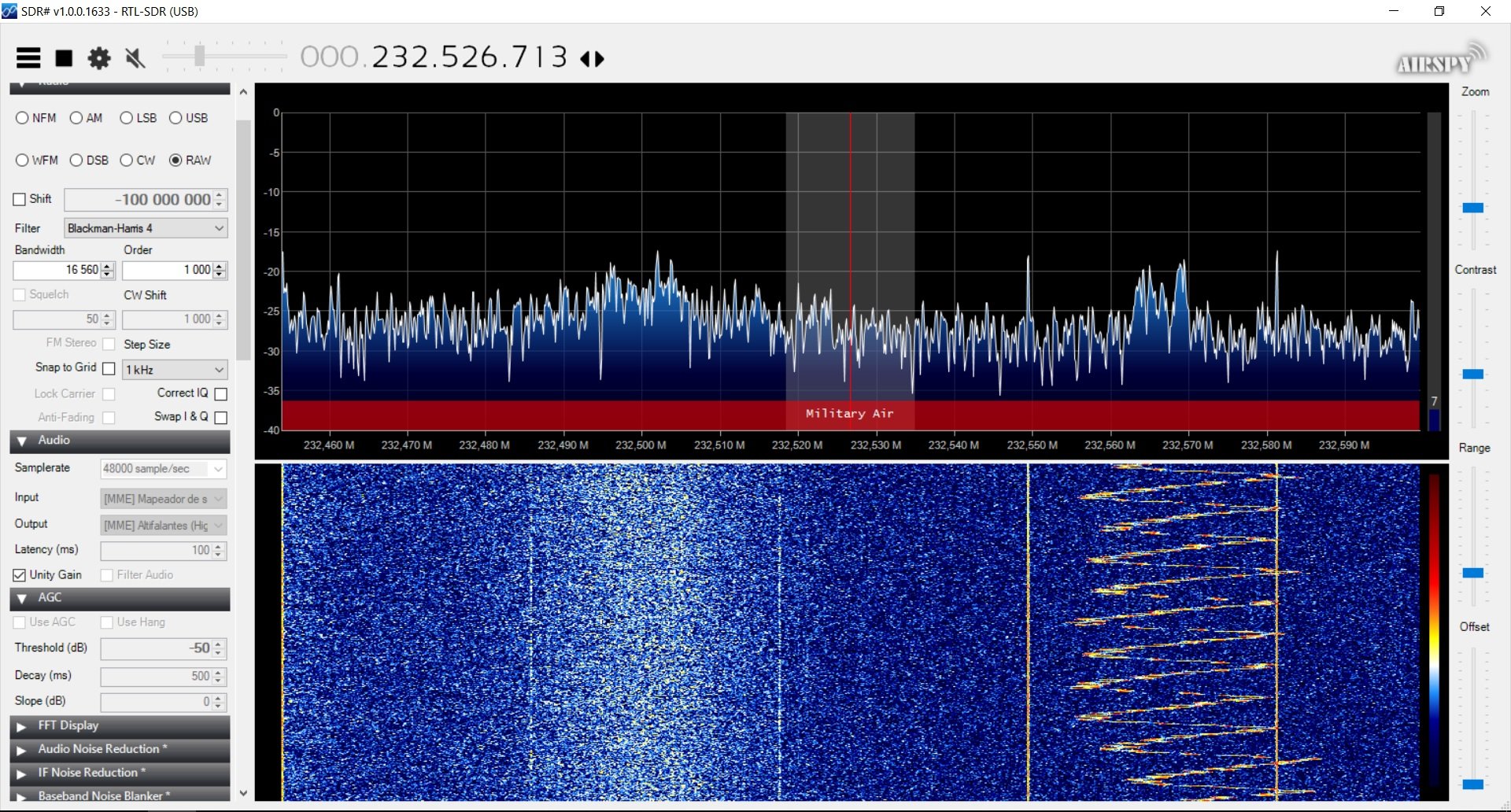
Task: Click the Range slider handle
Action: tap(1473, 573)
